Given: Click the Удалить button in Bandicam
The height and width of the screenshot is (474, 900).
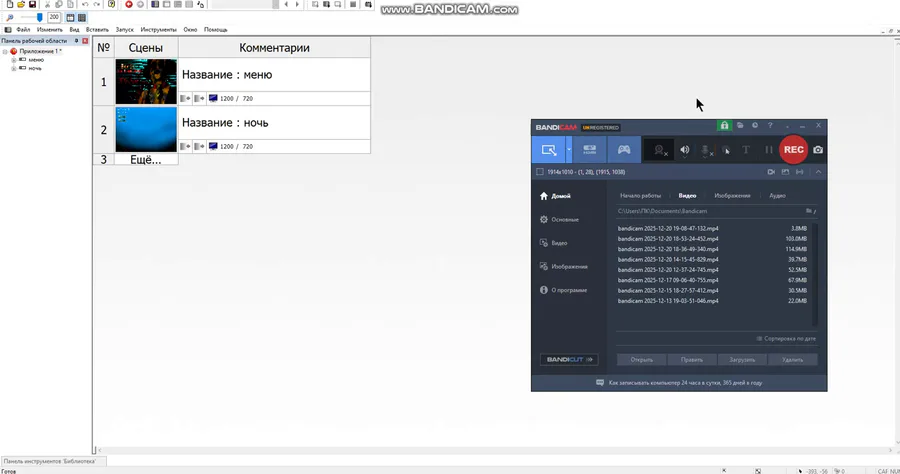Looking at the screenshot, I should point(793,360).
